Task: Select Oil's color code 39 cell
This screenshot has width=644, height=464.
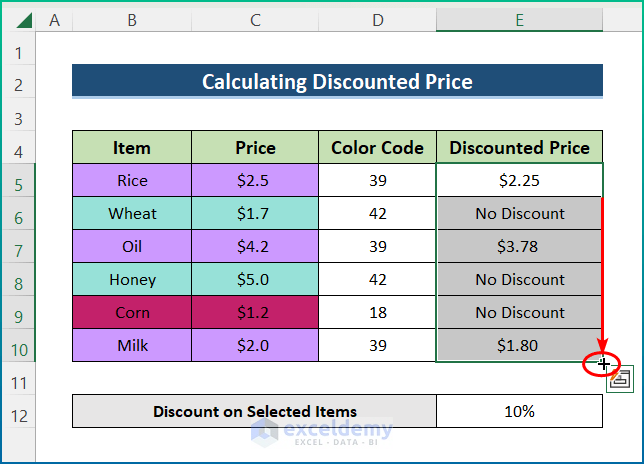Action: click(377, 247)
